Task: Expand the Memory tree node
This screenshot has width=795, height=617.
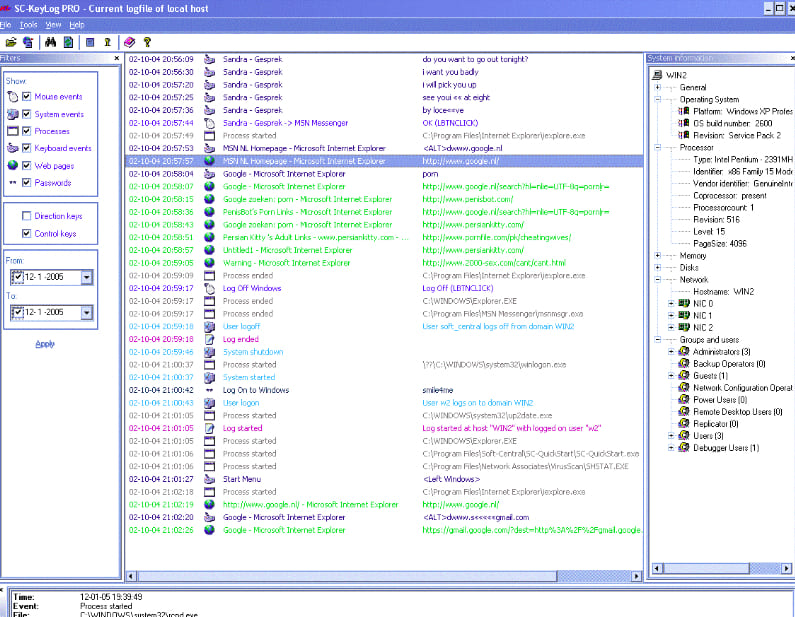Action: click(658, 255)
